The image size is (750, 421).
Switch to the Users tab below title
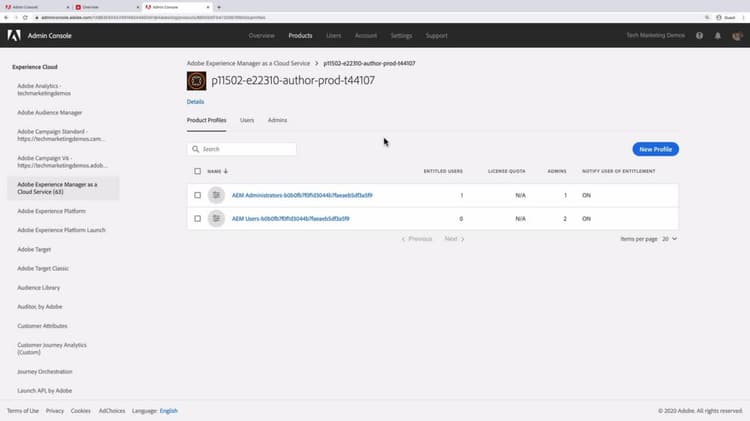247,120
